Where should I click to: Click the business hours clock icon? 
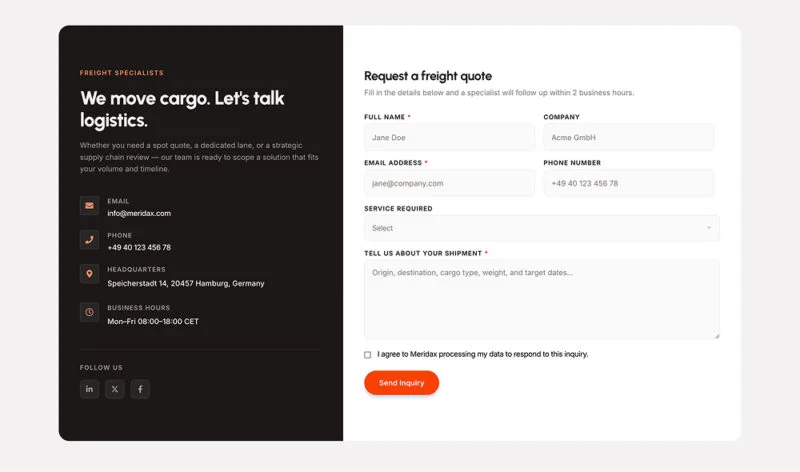89,312
